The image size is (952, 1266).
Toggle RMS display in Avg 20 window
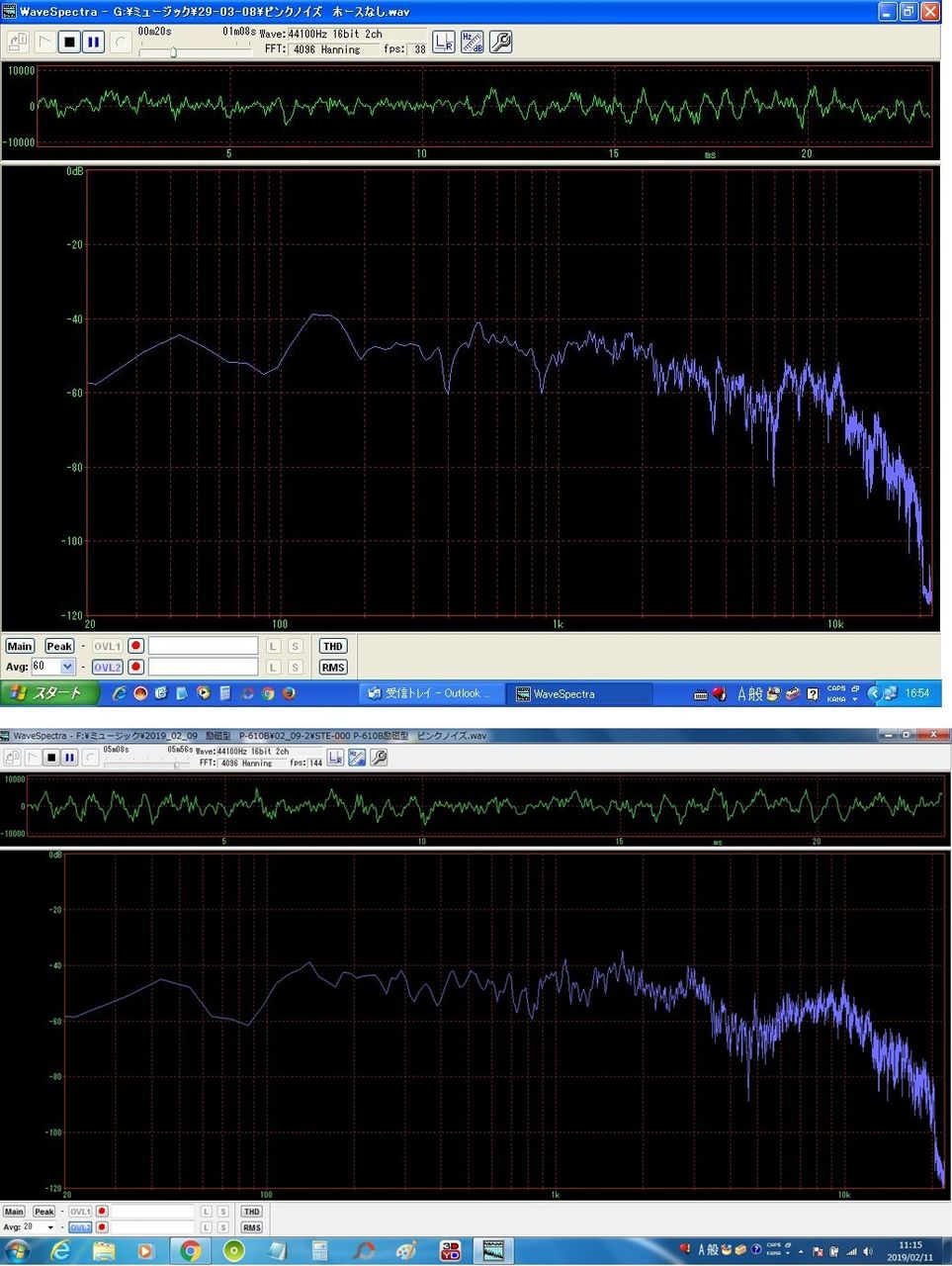pos(252,1227)
